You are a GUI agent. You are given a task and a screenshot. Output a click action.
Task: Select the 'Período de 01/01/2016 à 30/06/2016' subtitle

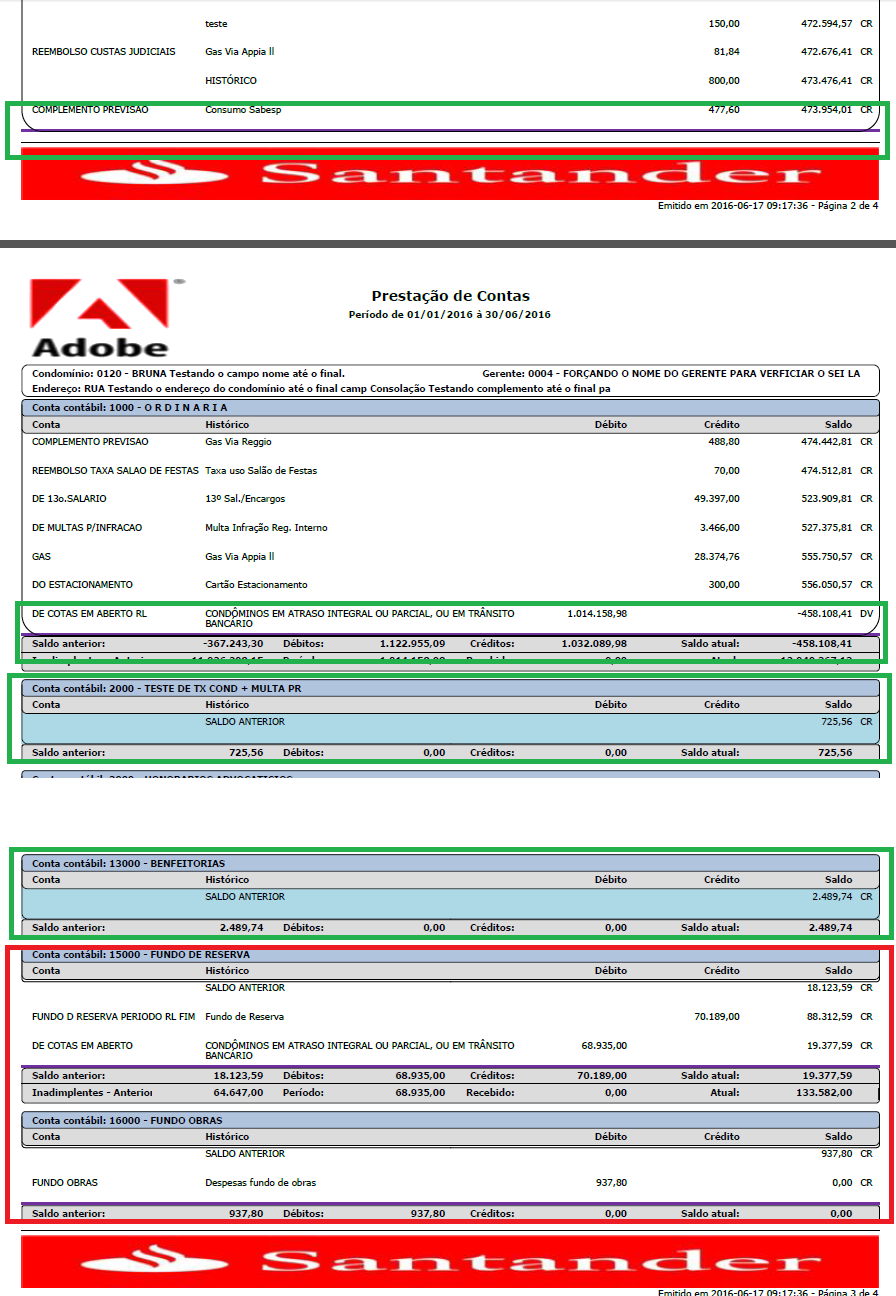pyautogui.click(x=450, y=315)
